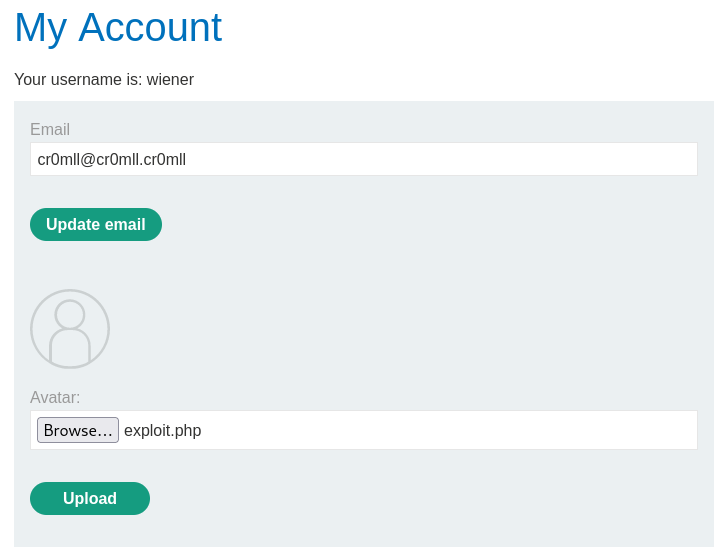The width and height of the screenshot is (727, 557).
Task: Click the Avatar field label
Action: point(55,397)
